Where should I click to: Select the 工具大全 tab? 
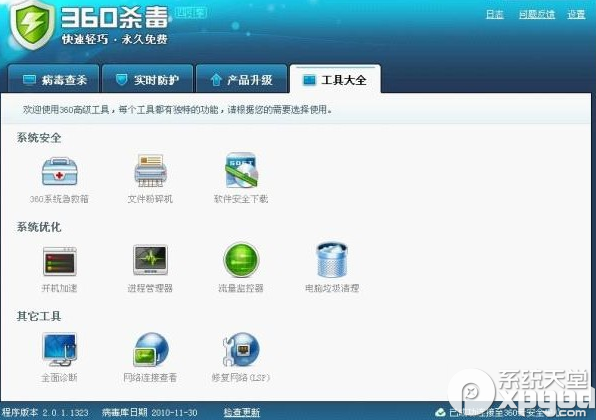(x=335, y=79)
